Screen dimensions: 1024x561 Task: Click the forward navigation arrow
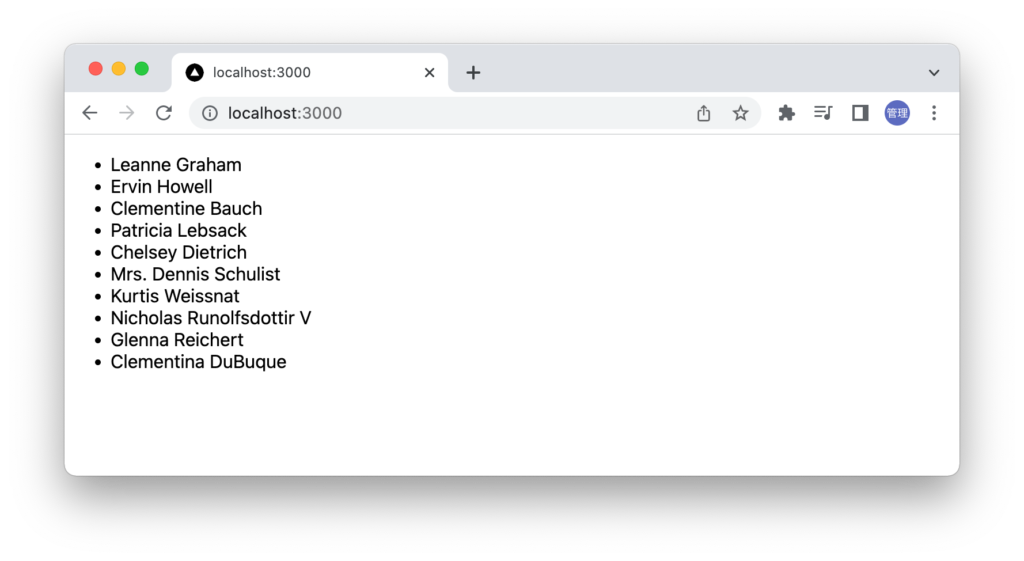[127, 113]
